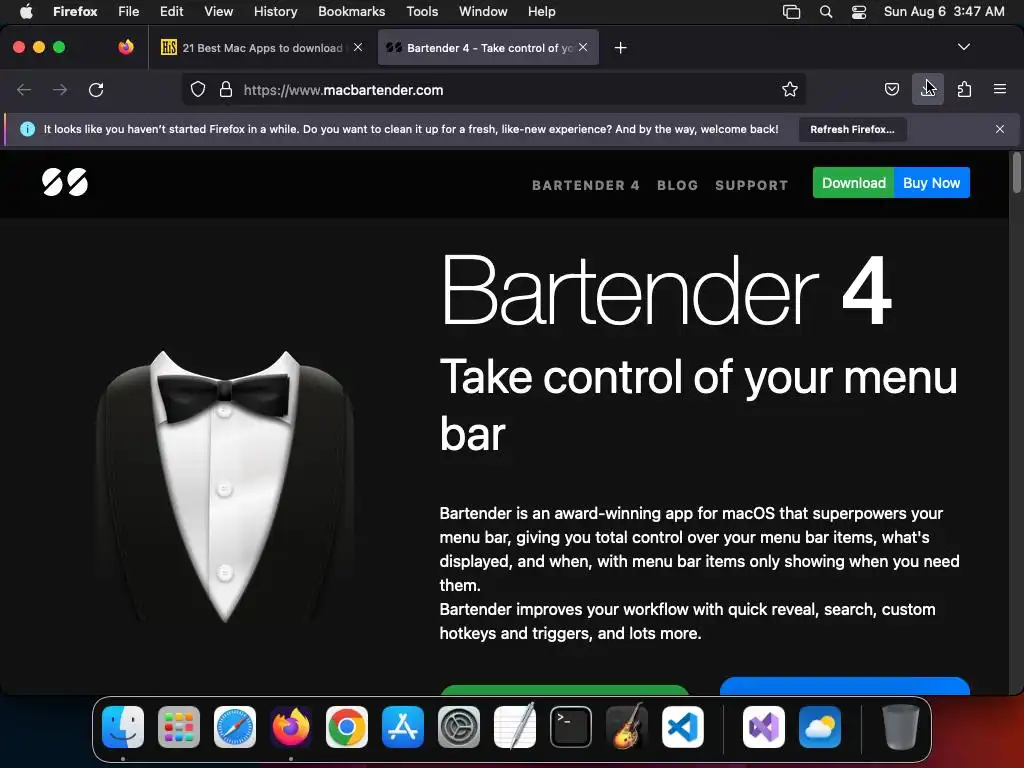
Task: Click the Refresh Firefox… button
Action: coord(852,129)
